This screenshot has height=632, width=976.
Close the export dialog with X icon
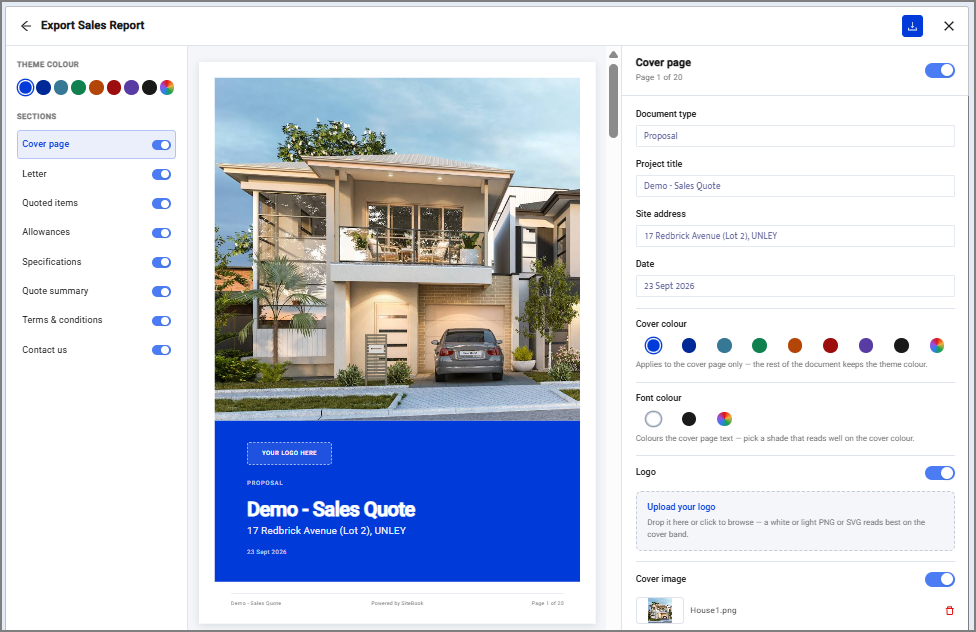949,26
